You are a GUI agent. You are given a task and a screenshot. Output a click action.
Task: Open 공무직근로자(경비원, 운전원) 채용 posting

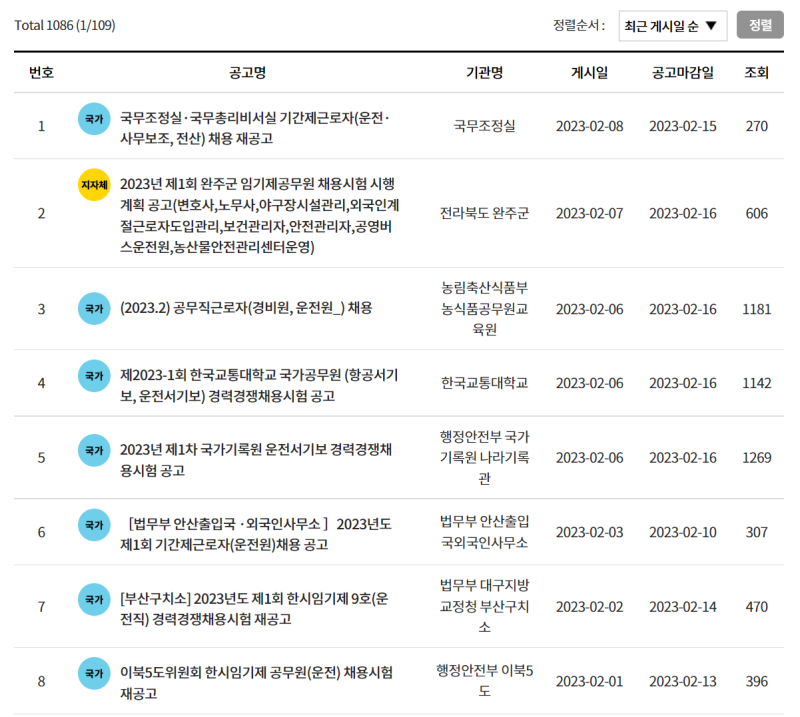[x=246, y=308]
